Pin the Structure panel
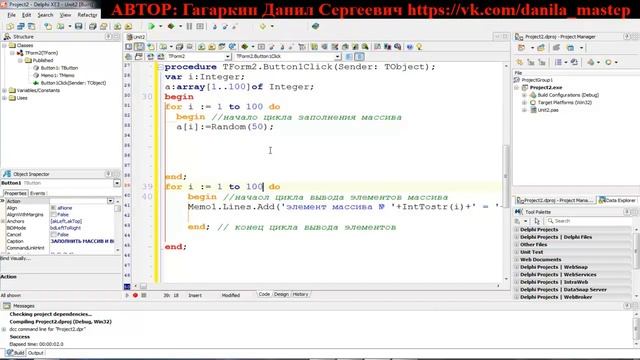This screenshot has width=640, height=360. click(x=109, y=37)
